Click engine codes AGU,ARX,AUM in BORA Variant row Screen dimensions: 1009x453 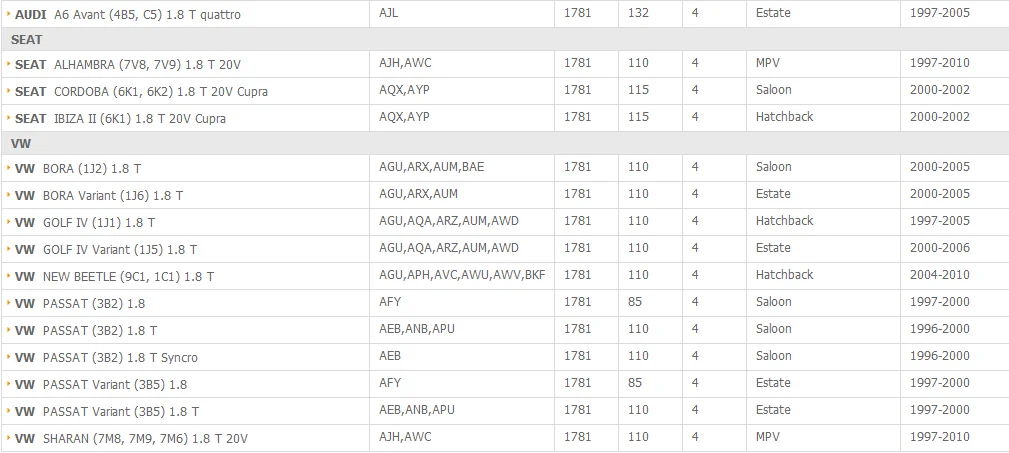click(418, 194)
